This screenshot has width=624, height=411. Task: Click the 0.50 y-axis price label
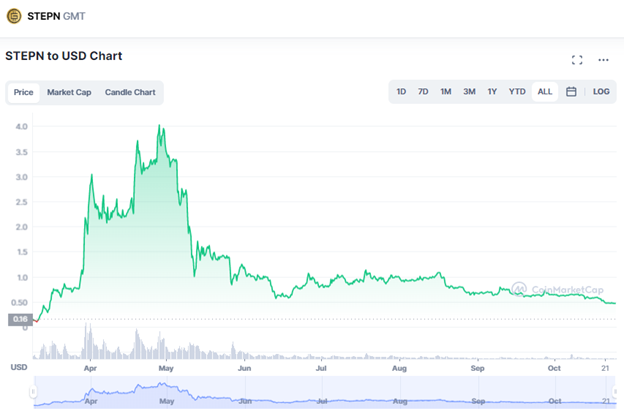[x=20, y=303]
